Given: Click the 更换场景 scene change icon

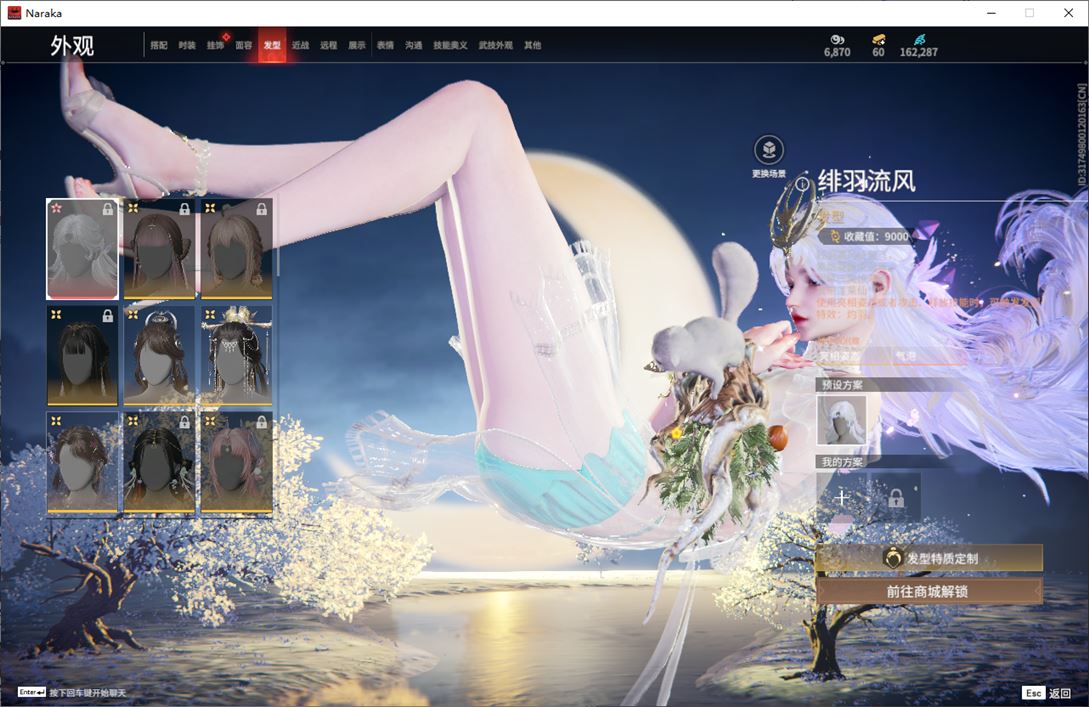Looking at the screenshot, I should point(769,150).
